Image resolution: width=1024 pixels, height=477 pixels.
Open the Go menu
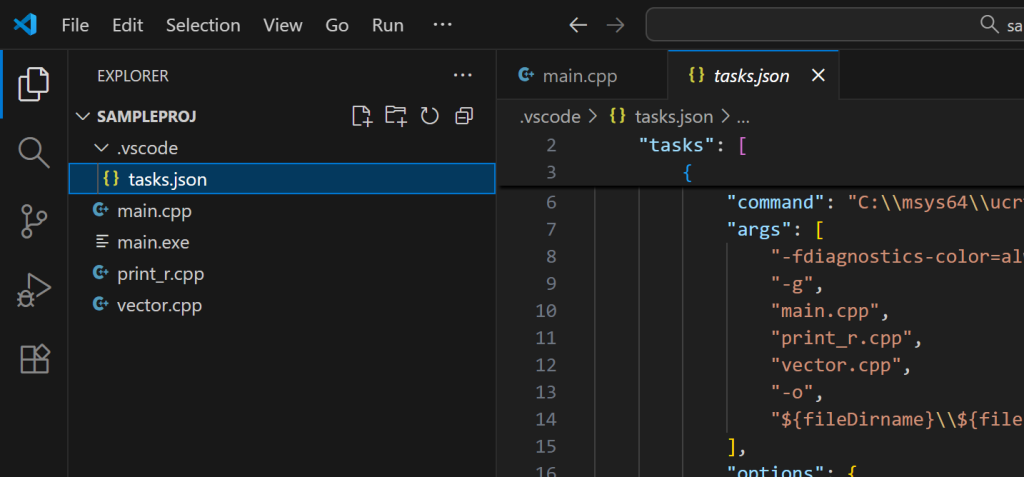point(337,25)
